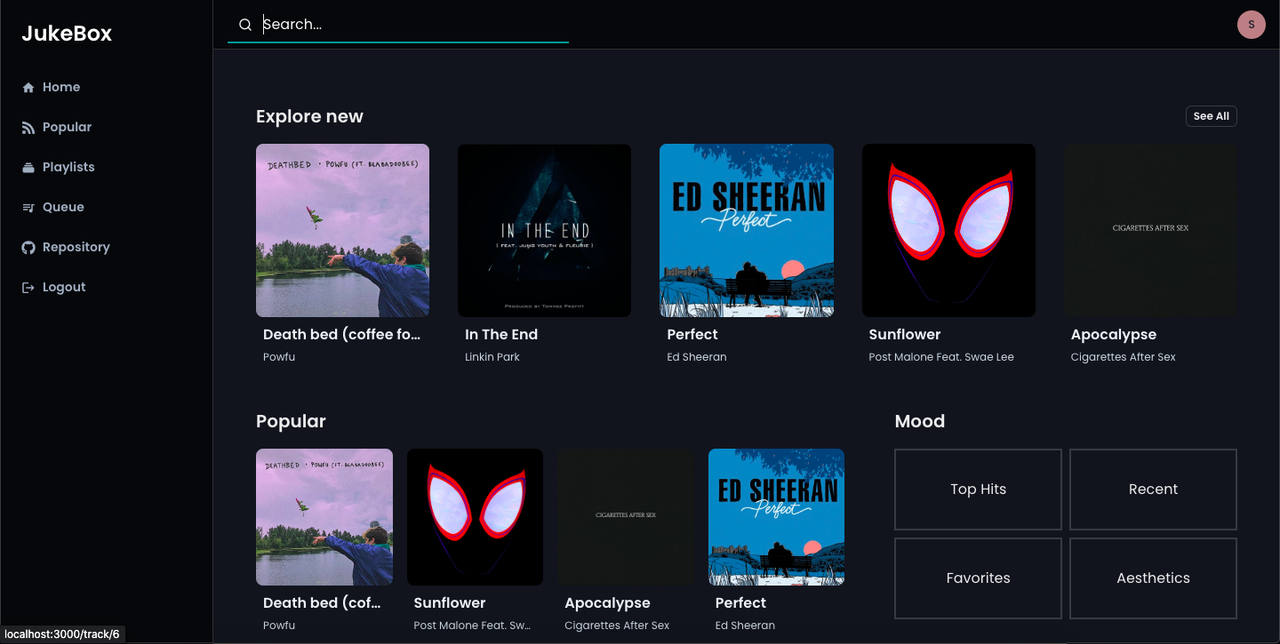1280x644 pixels.
Task: Open Perfect cover in Explore new
Action: pos(746,230)
